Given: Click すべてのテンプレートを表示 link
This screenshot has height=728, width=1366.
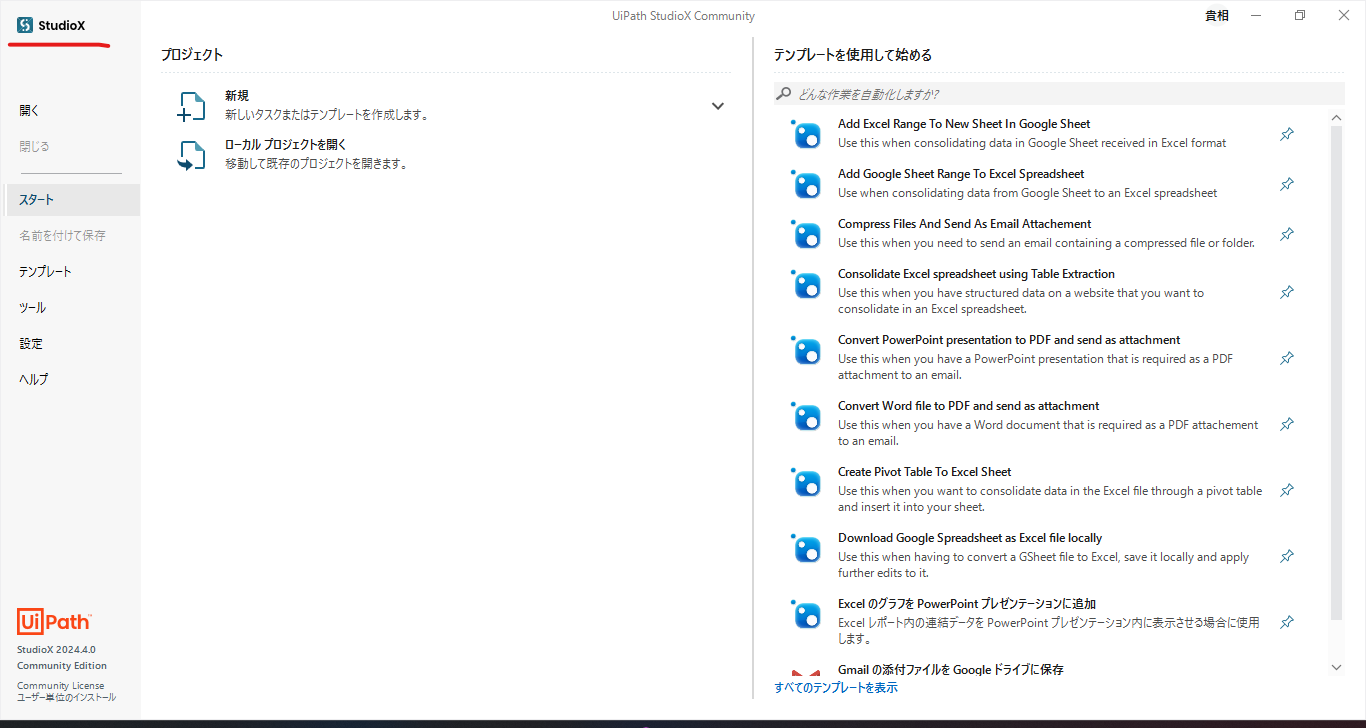Looking at the screenshot, I should [x=836, y=688].
